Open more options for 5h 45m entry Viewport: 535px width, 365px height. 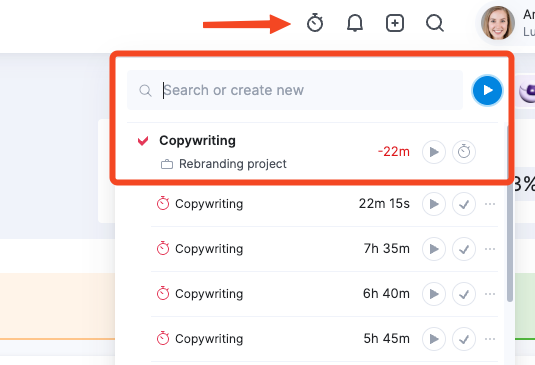coord(490,339)
